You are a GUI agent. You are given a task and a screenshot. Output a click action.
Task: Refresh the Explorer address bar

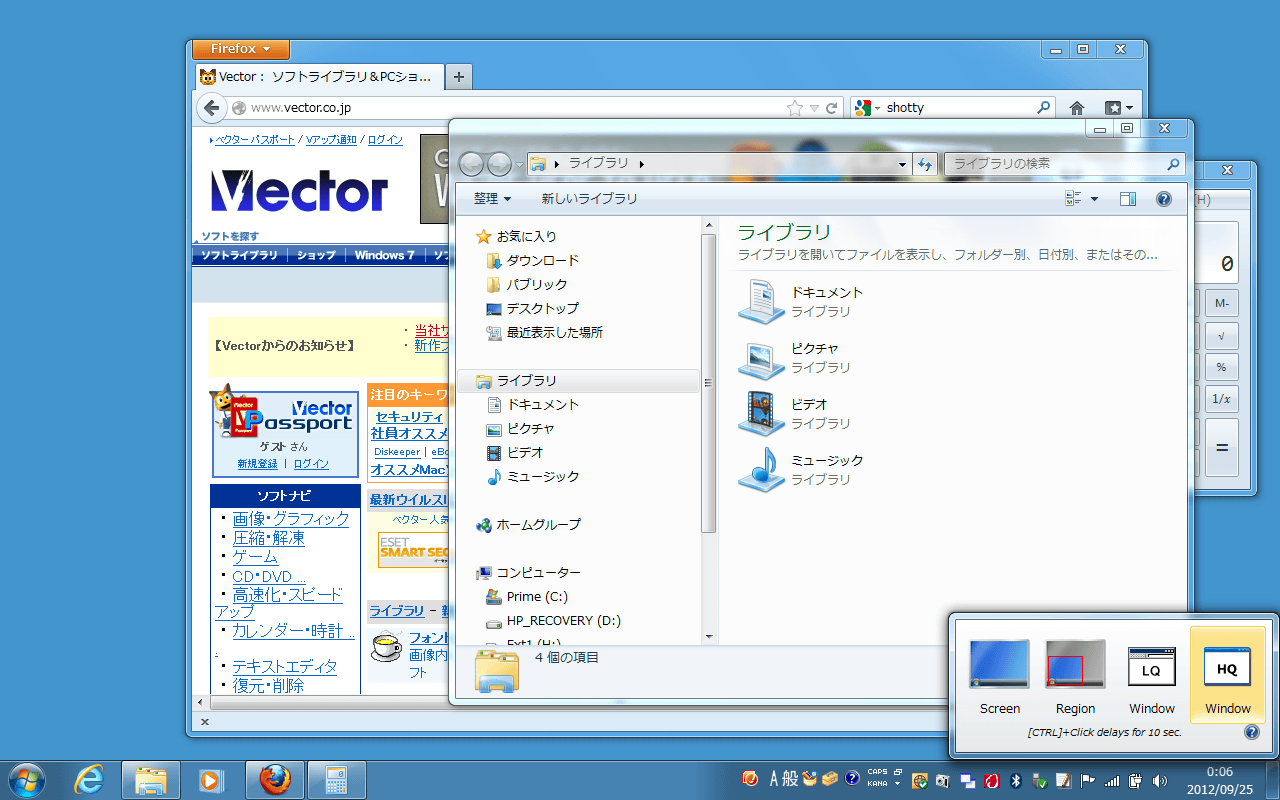coord(925,164)
